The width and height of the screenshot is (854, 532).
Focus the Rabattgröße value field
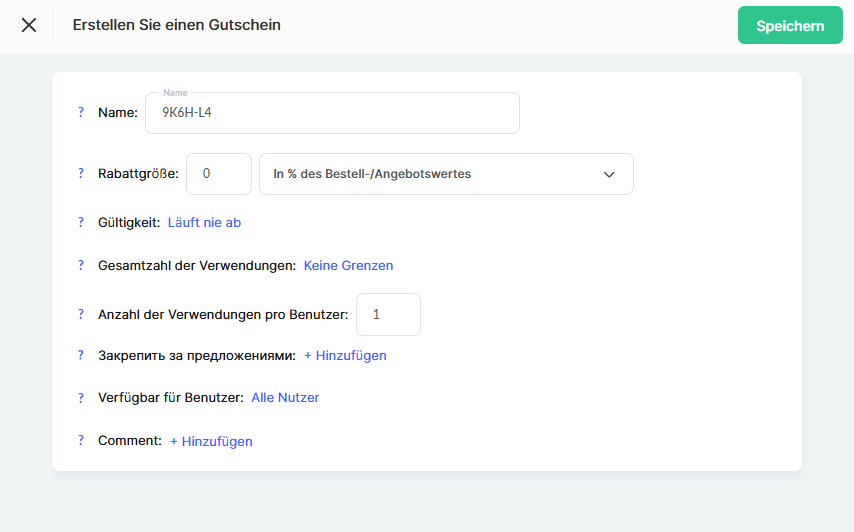[x=219, y=174]
